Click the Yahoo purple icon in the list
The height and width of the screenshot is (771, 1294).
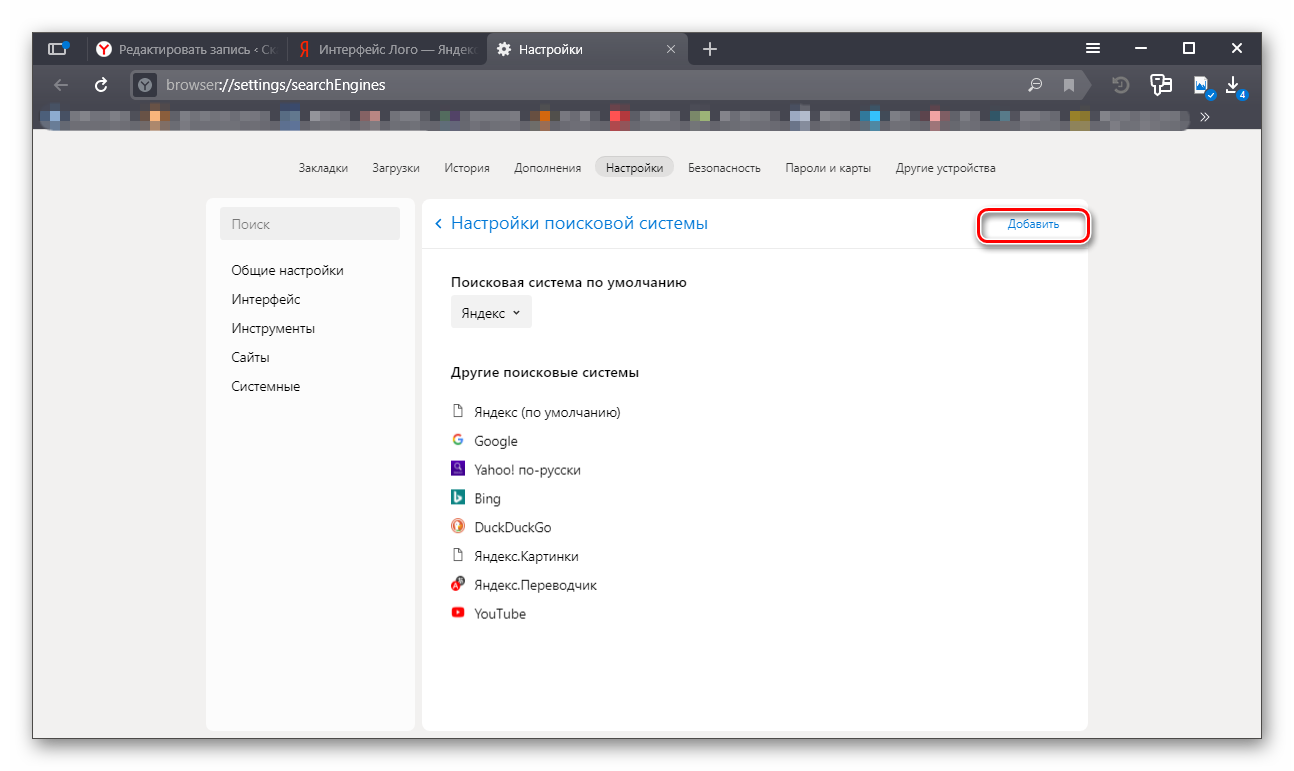click(x=458, y=468)
